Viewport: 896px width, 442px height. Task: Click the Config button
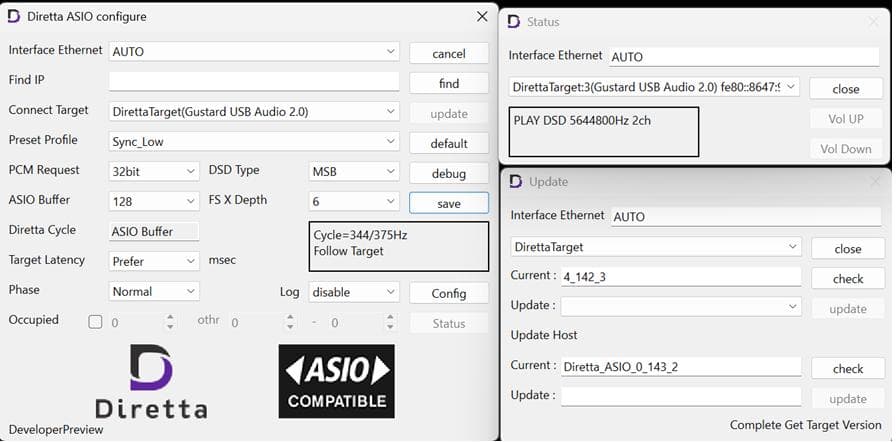coord(449,293)
